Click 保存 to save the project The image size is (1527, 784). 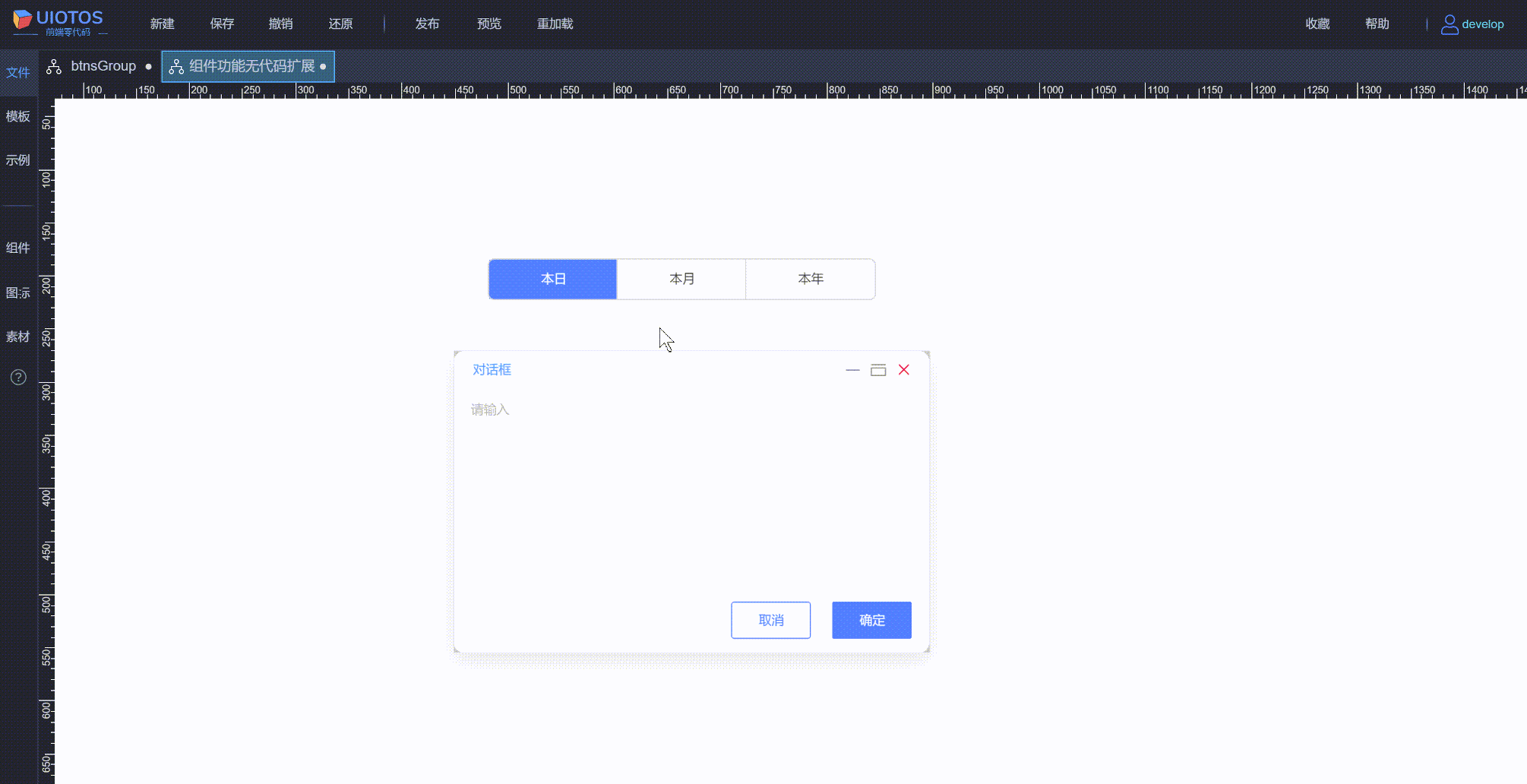(222, 24)
